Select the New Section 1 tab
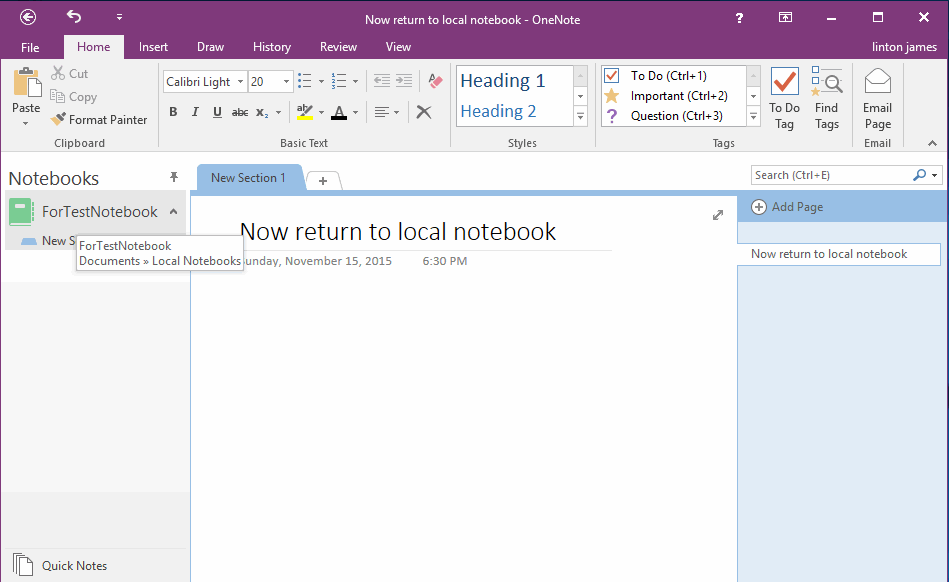This screenshot has height=582, width=949. [x=248, y=178]
